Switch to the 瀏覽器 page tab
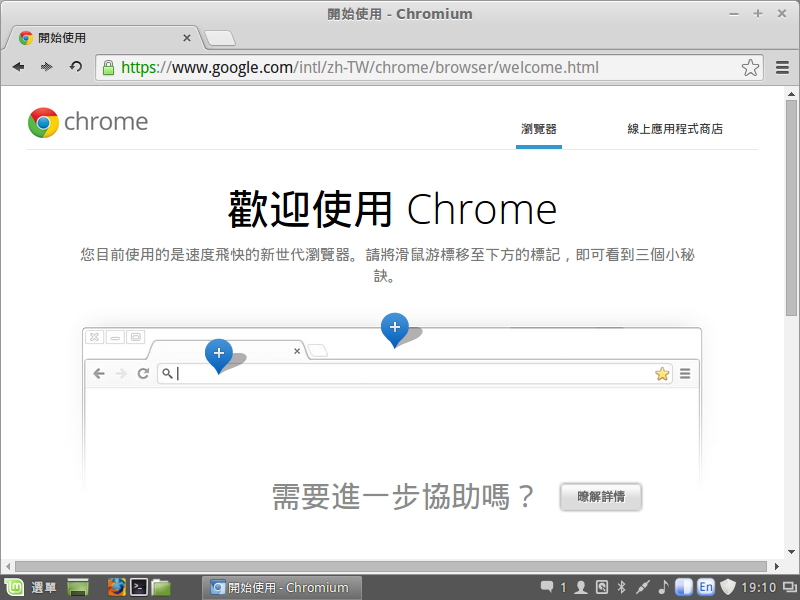The width and height of the screenshot is (800, 600). pyautogui.click(x=538, y=129)
